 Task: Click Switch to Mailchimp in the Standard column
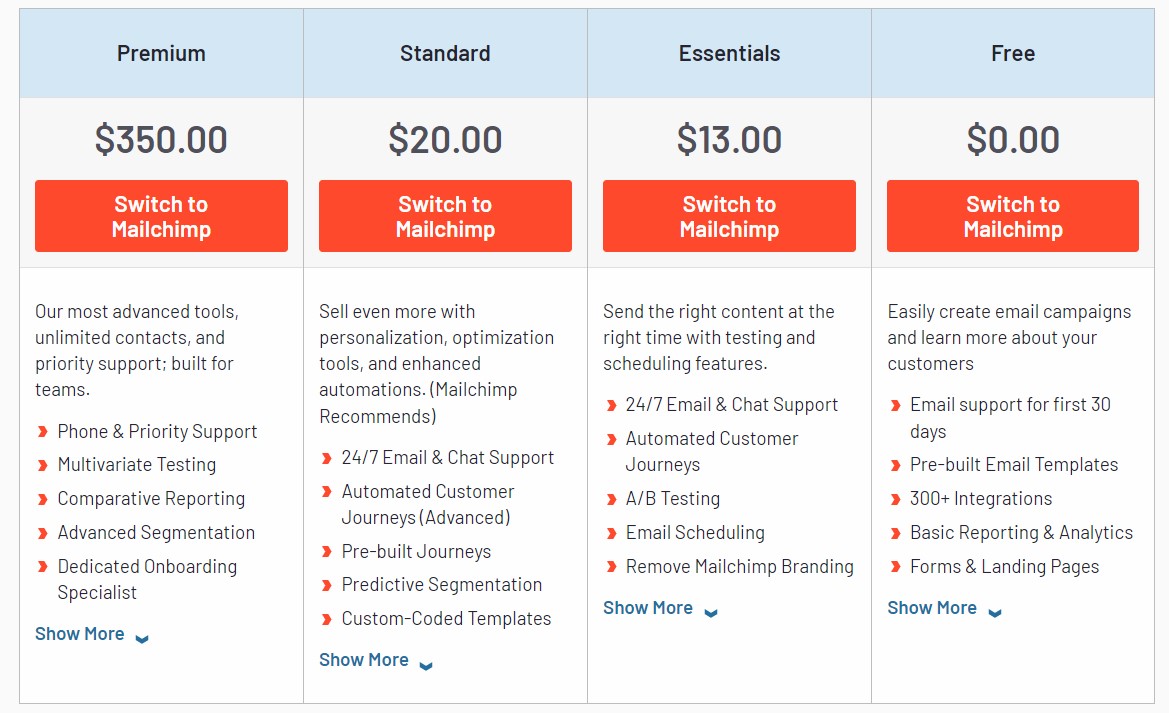coord(445,216)
